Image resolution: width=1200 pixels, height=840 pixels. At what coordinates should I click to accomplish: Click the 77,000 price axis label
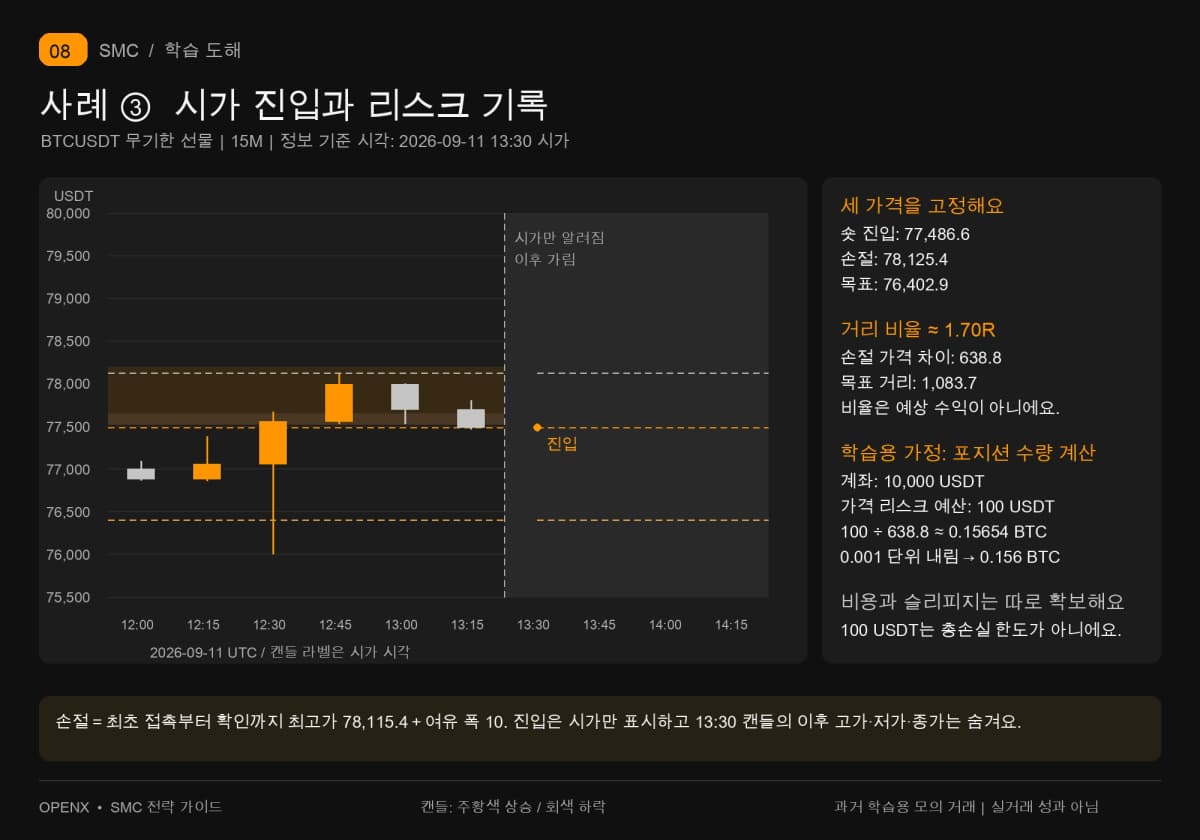[68, 470]
